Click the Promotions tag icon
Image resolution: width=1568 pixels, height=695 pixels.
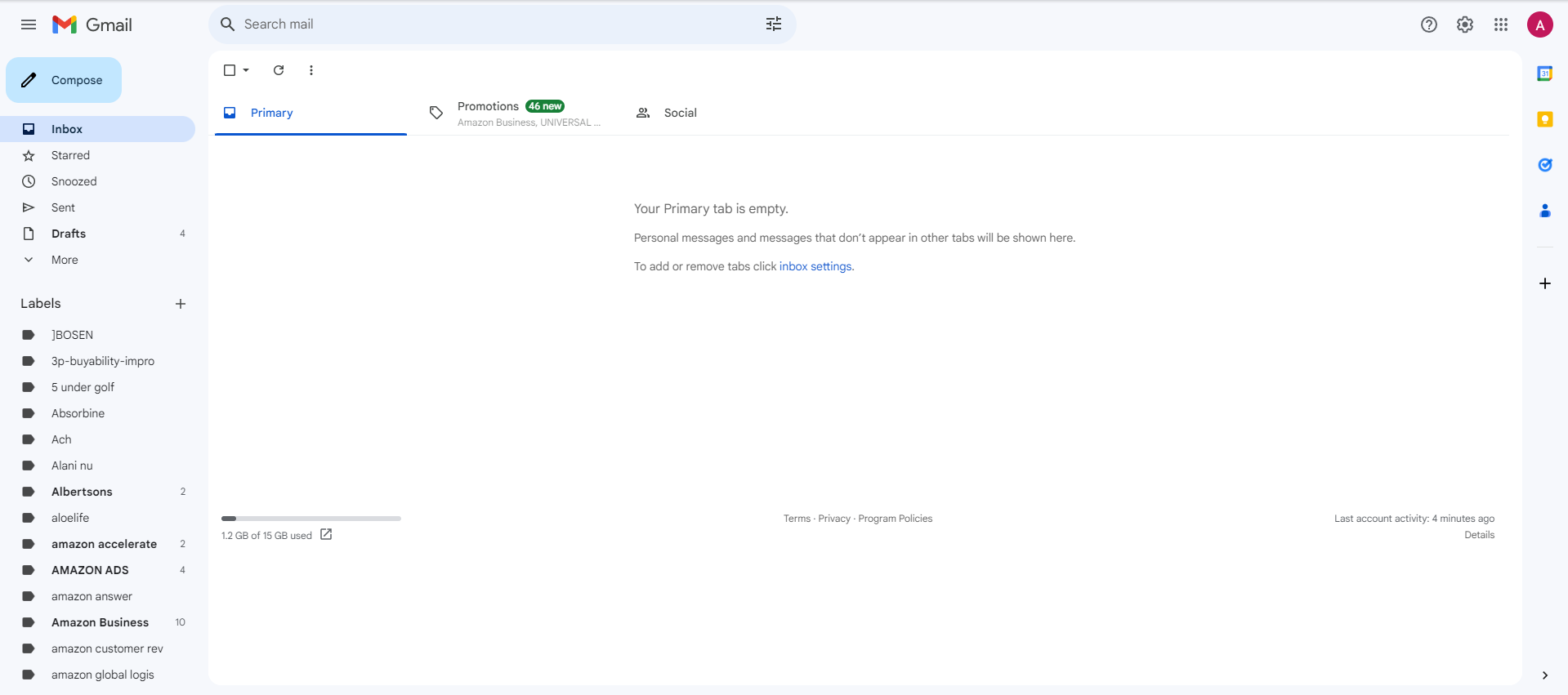[x=436, y=113]
